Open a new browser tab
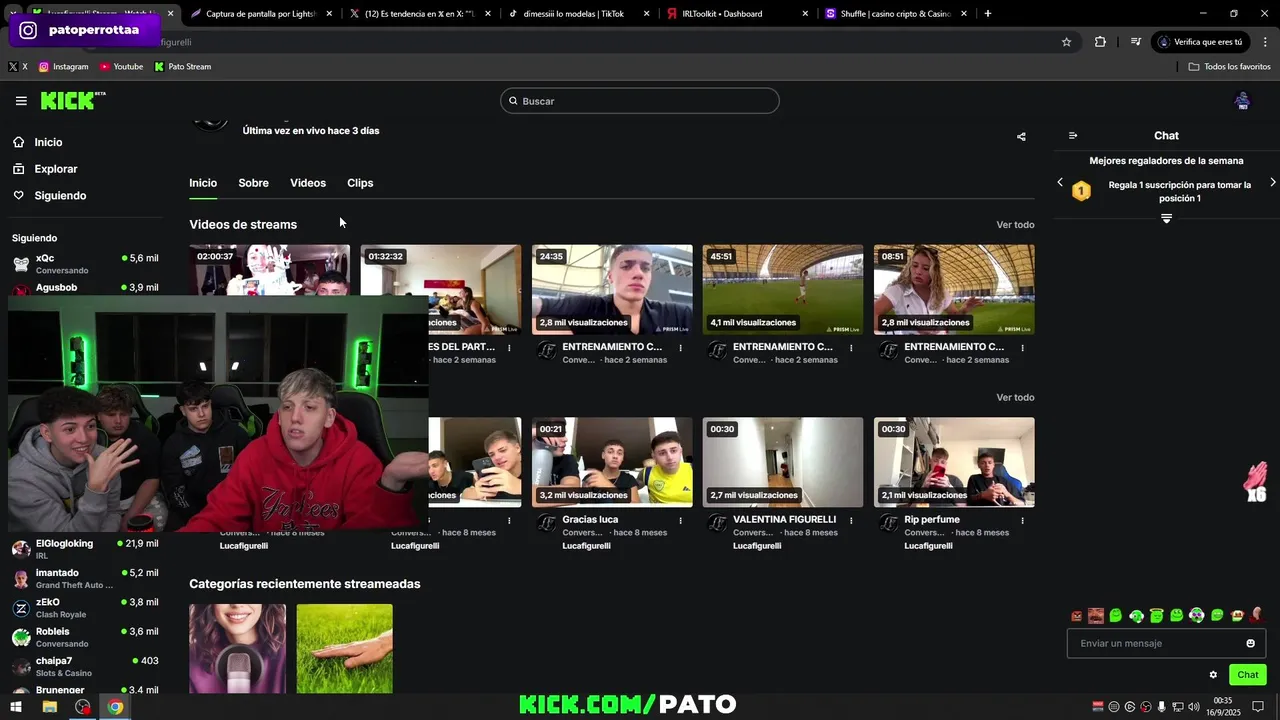Image resolution: width=1280 pixels, height=720 pixels. pos(988,14)
